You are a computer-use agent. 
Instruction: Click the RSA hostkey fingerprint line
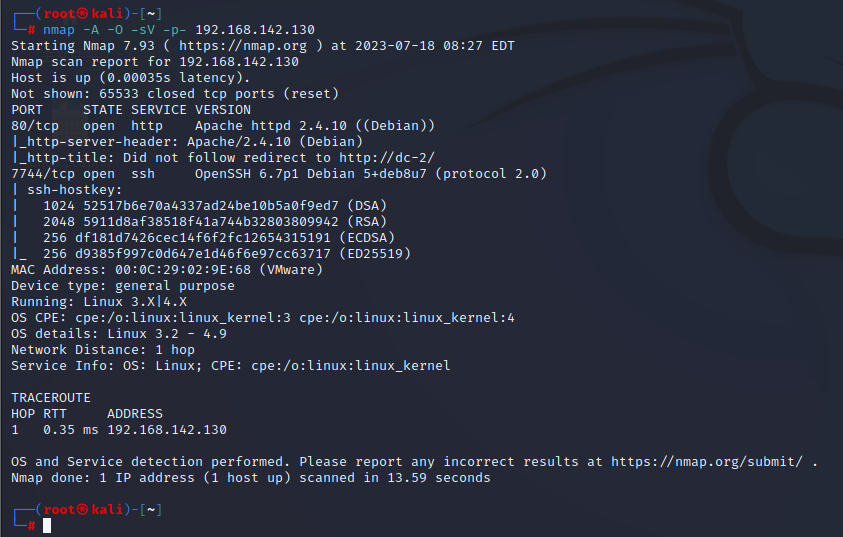click(215, 221)
